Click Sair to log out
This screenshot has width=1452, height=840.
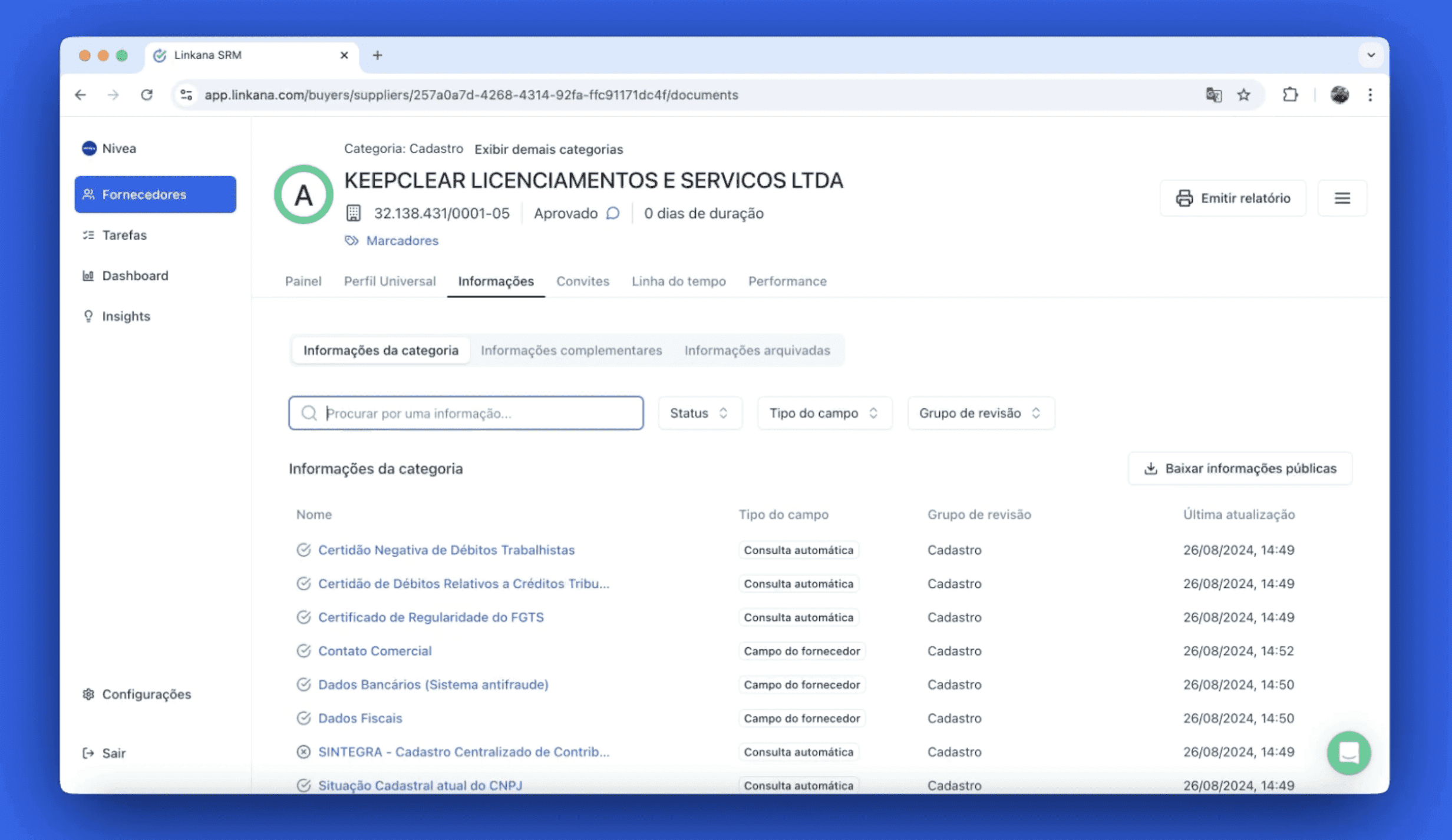(104, 753)
